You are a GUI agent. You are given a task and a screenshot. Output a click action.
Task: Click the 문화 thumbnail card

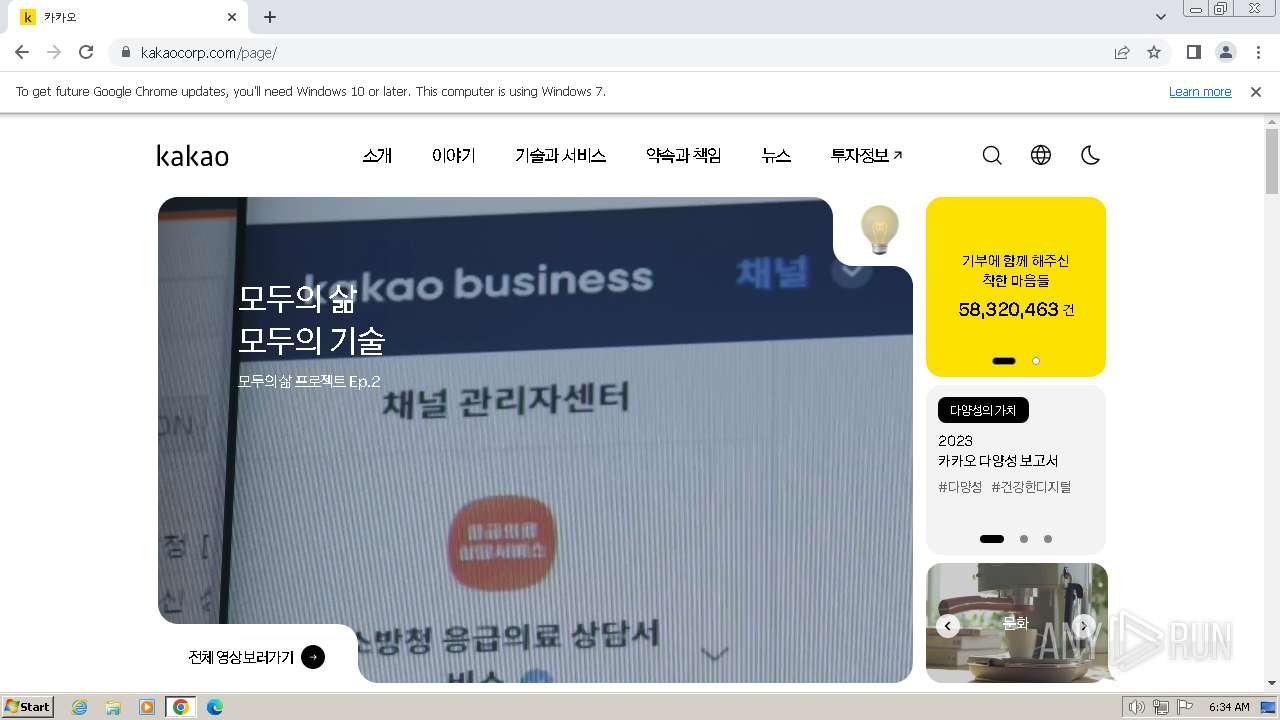pyautogui.click(x=1016, y=623)
